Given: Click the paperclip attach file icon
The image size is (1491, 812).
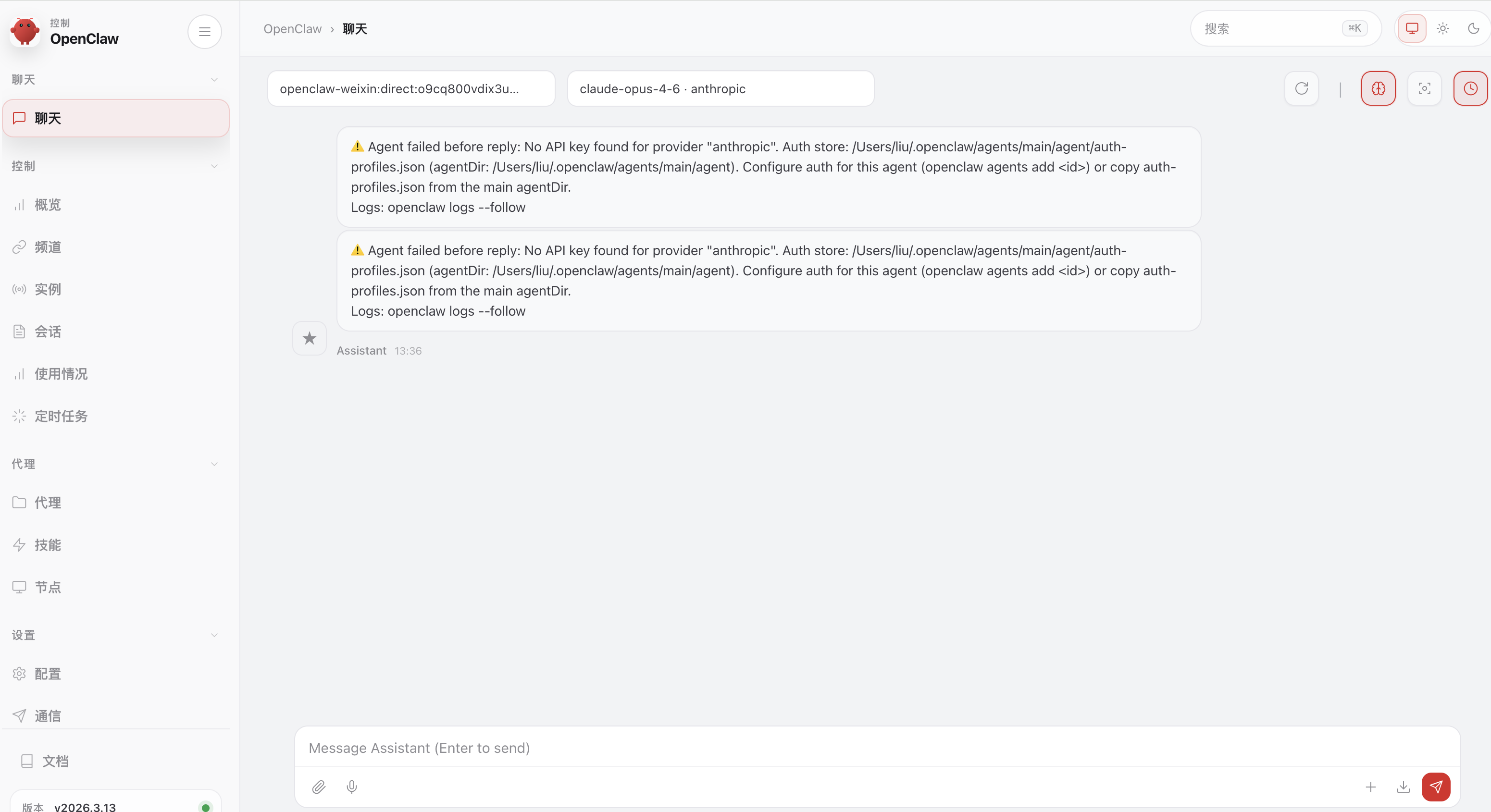Looking at the screenshot, I should [x=319, y=787].
